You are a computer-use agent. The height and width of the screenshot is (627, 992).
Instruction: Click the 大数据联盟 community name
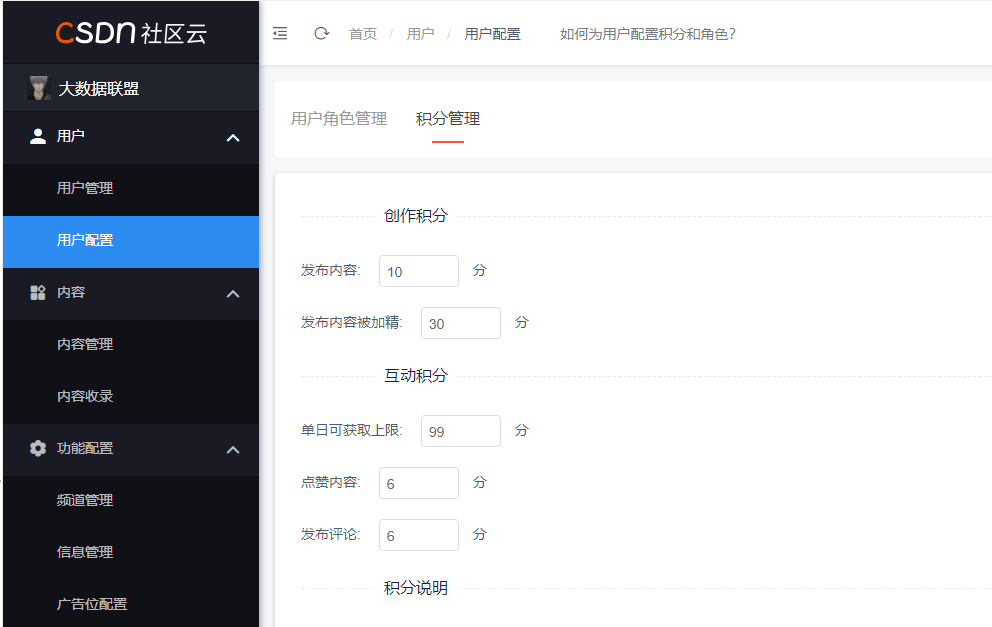click(99, 89)
